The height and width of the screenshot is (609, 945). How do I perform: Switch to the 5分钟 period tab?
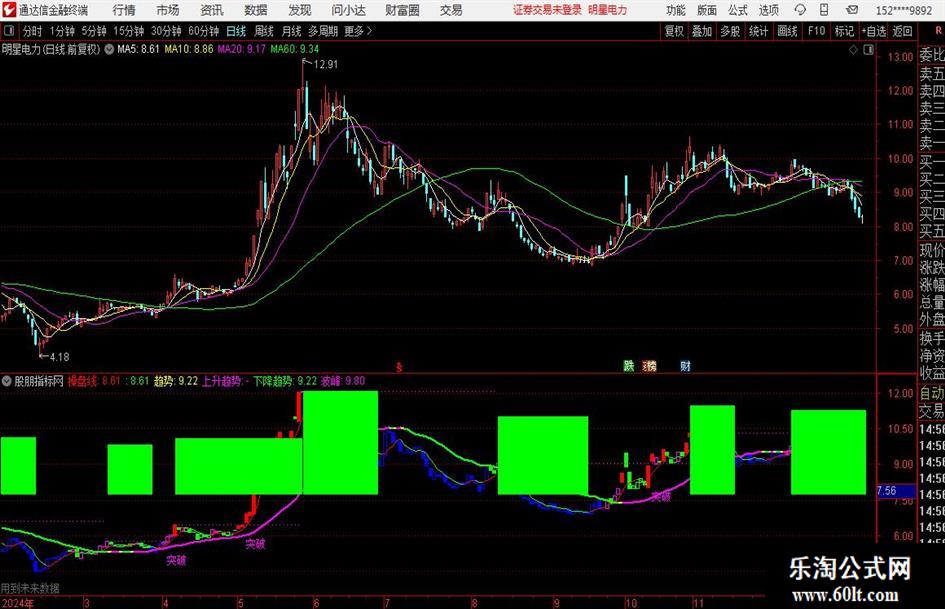point(94,31)
